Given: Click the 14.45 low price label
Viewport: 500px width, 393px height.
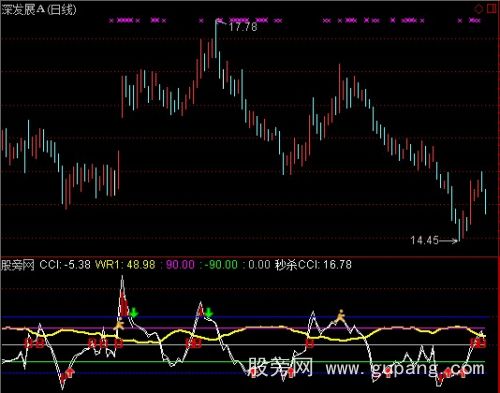Looking at the screenshot, I should pyautogui.click(x=424, y=240).
